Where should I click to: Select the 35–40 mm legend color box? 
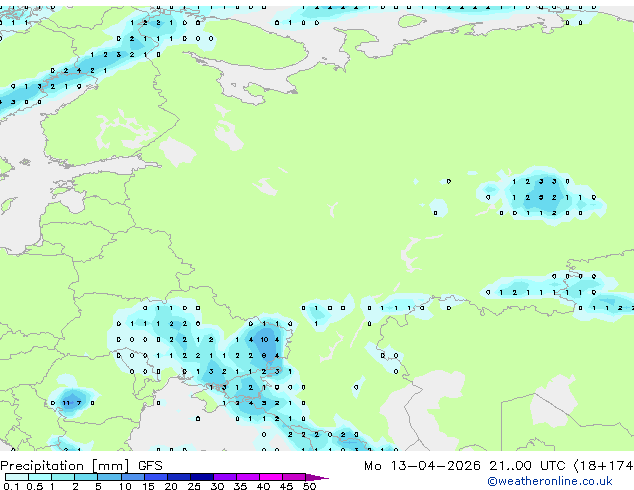(247, 477)
